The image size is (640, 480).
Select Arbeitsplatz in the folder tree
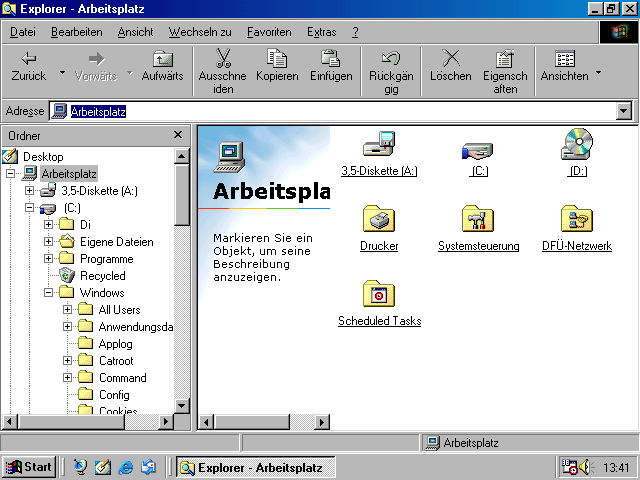(69, 174)
